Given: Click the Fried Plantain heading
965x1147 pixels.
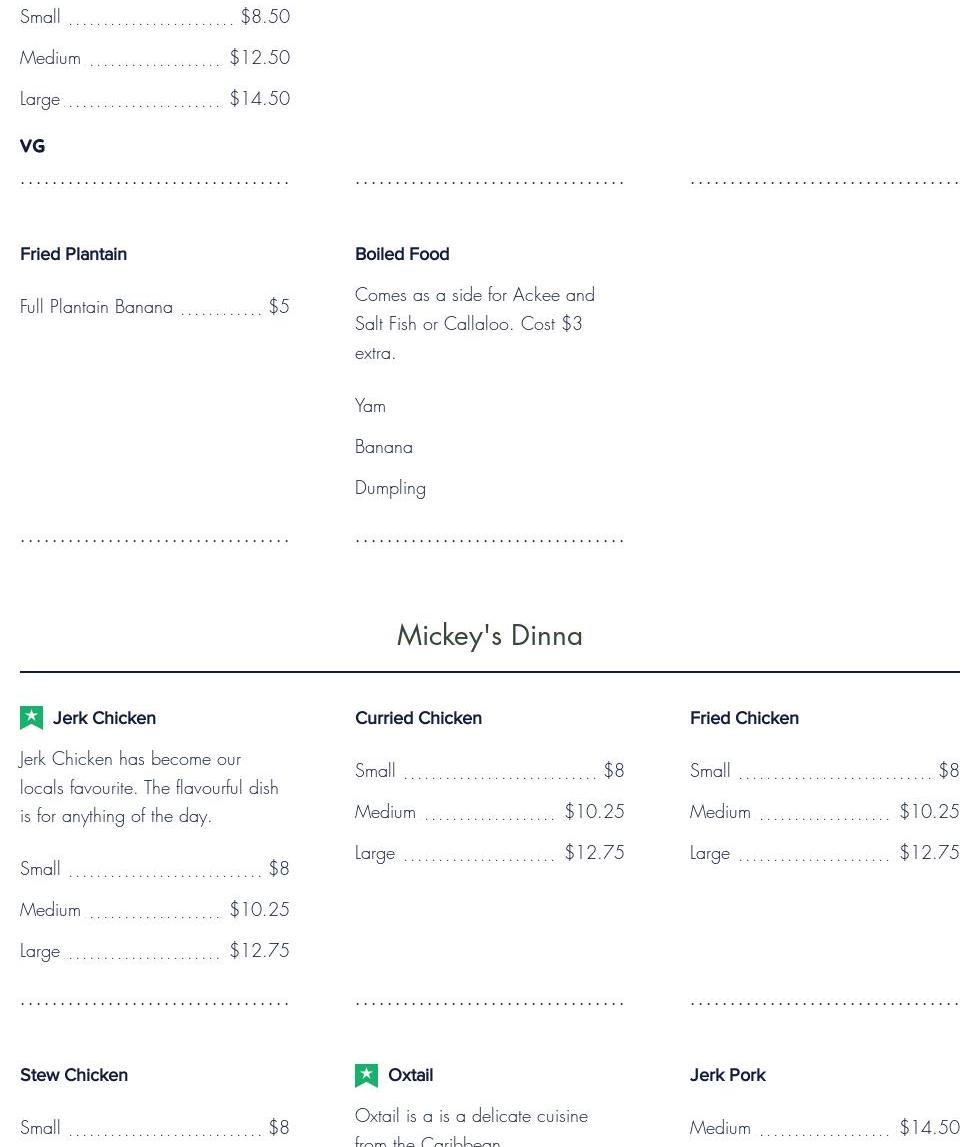Looking at the screenshot, I should (73, 254).
